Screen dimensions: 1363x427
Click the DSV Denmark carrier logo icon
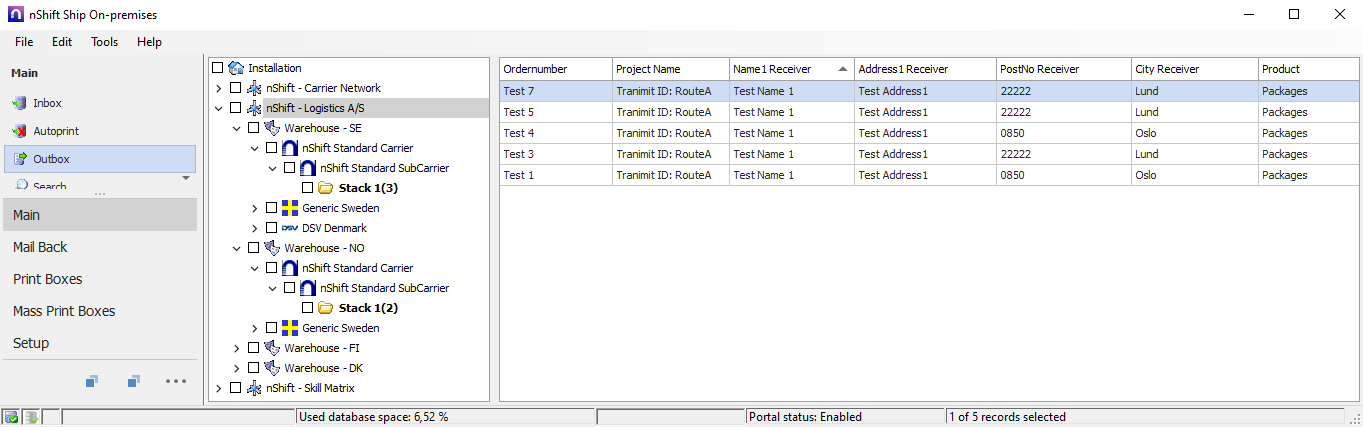pos(290,228)
